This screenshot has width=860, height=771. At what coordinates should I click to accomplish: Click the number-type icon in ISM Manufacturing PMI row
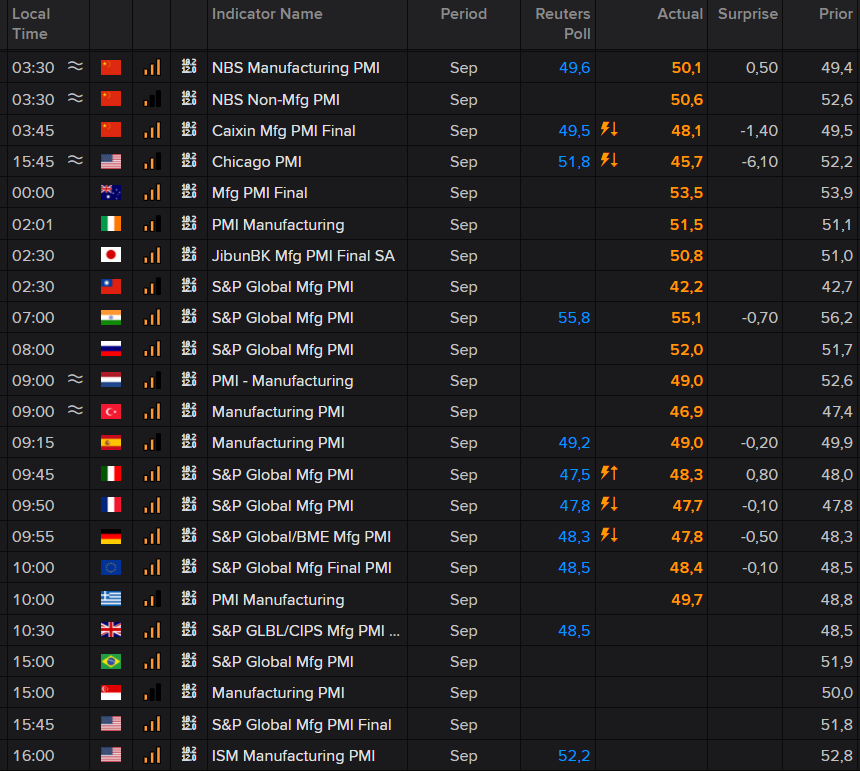pos(189,755)
